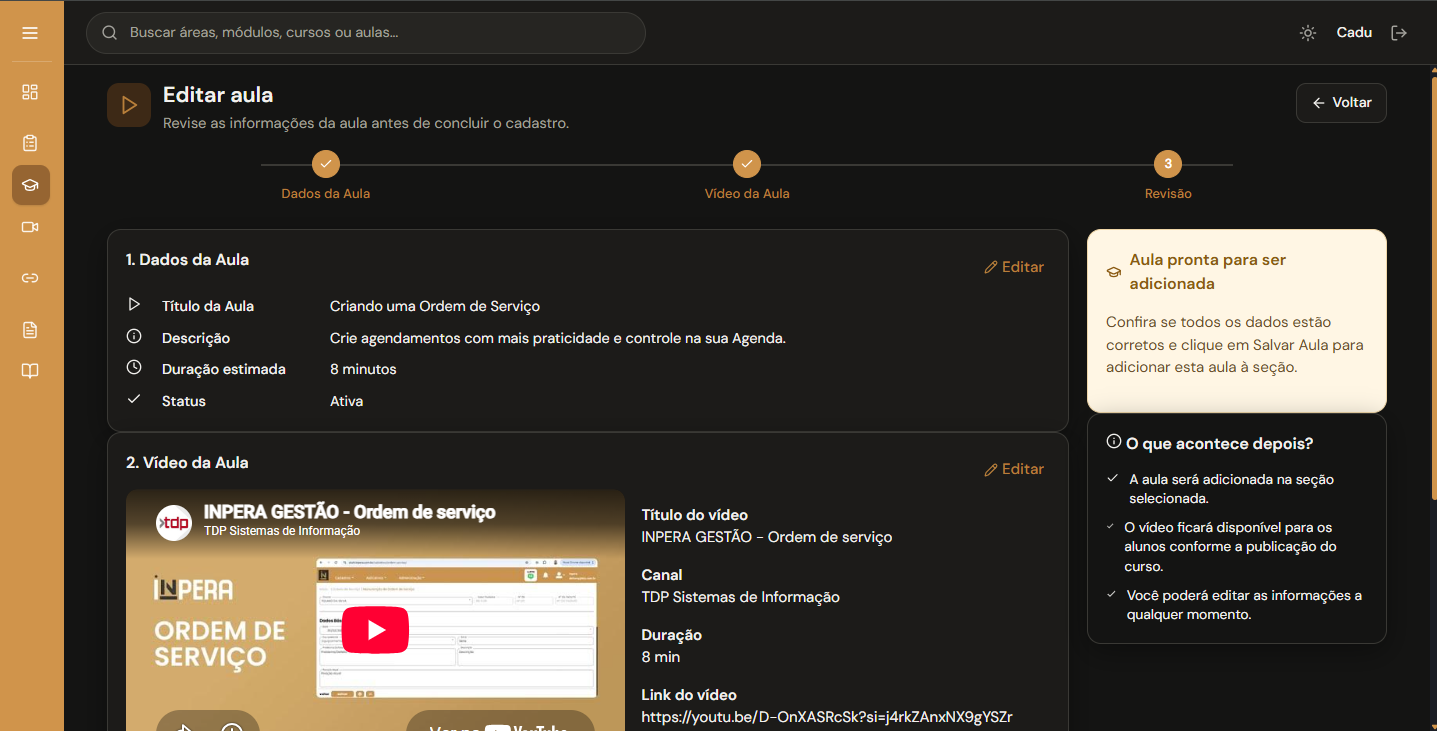This screenshot has width=1437, height=731.
Task: Click the 8 min video duration value
Action: (660, 657)
